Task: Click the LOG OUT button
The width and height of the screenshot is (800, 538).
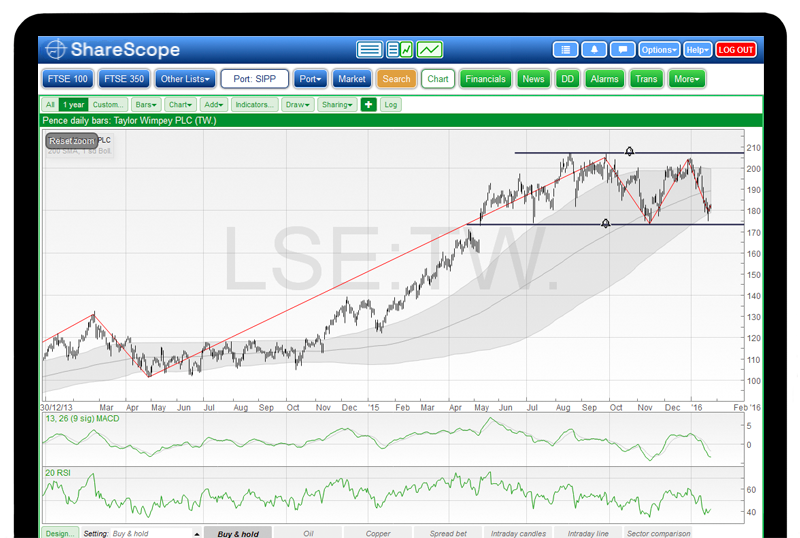Action: [736, 50]
